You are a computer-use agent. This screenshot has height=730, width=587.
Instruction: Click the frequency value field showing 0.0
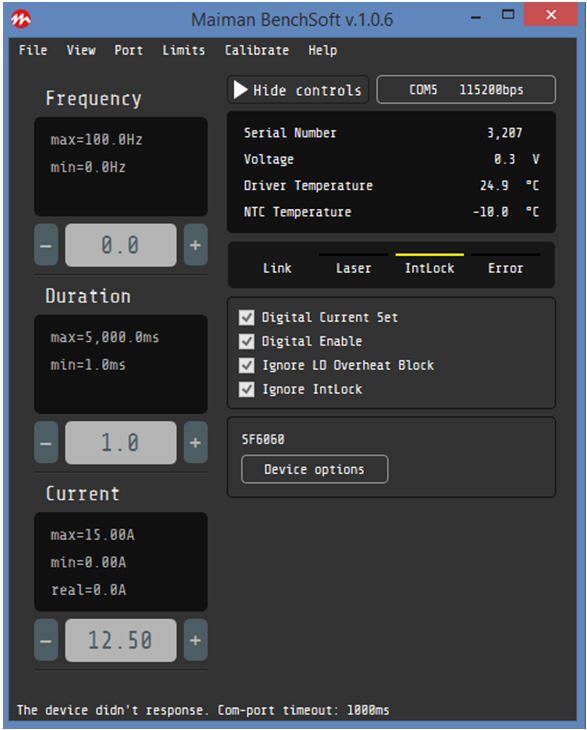(x=121, y=245)
